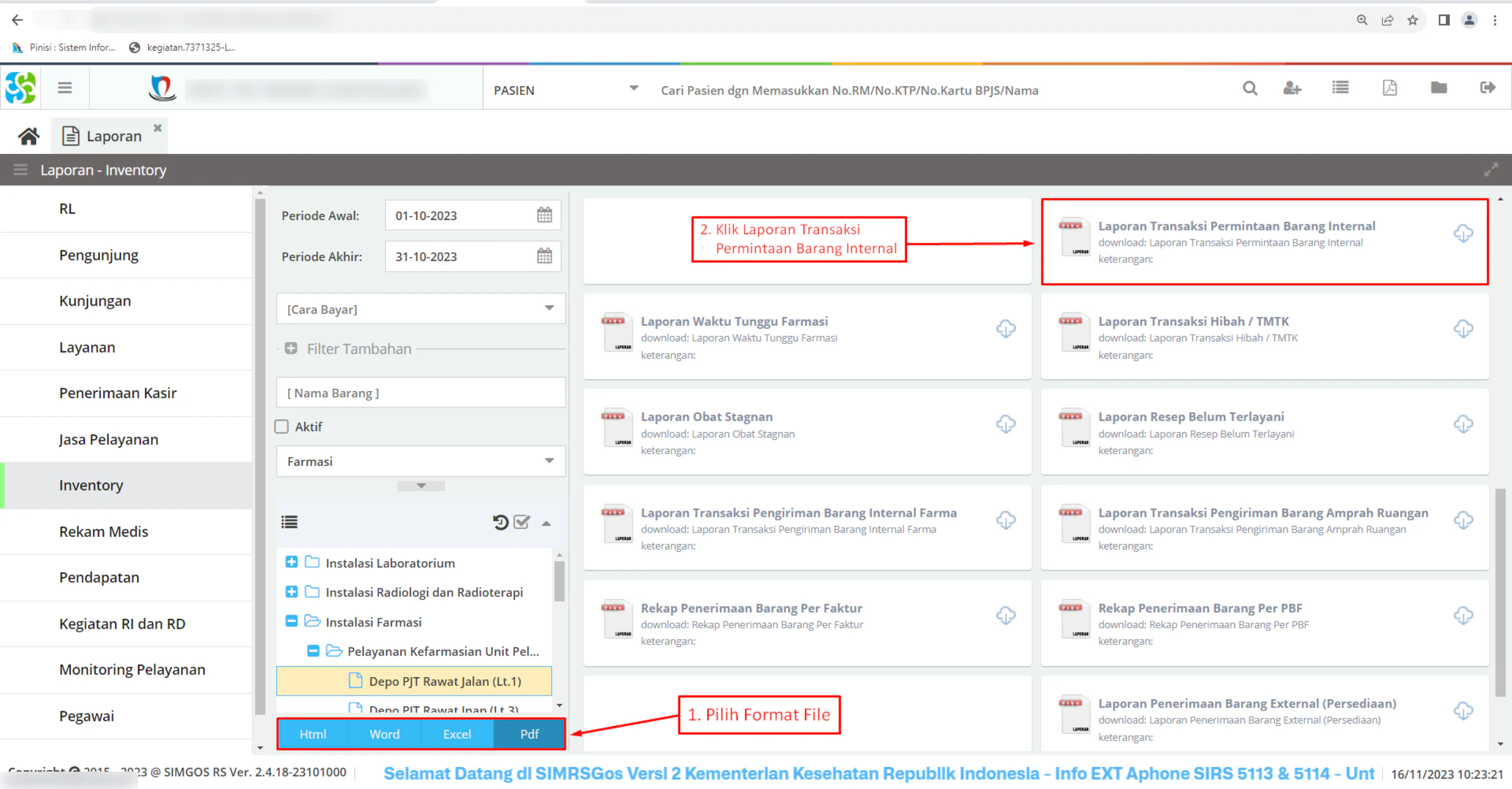The height and width of the screenshot is (789, 1512).
Task: Download Rekap Penerimaan Barang Per Faktur cloud icon
Action: click(1005, 616)
